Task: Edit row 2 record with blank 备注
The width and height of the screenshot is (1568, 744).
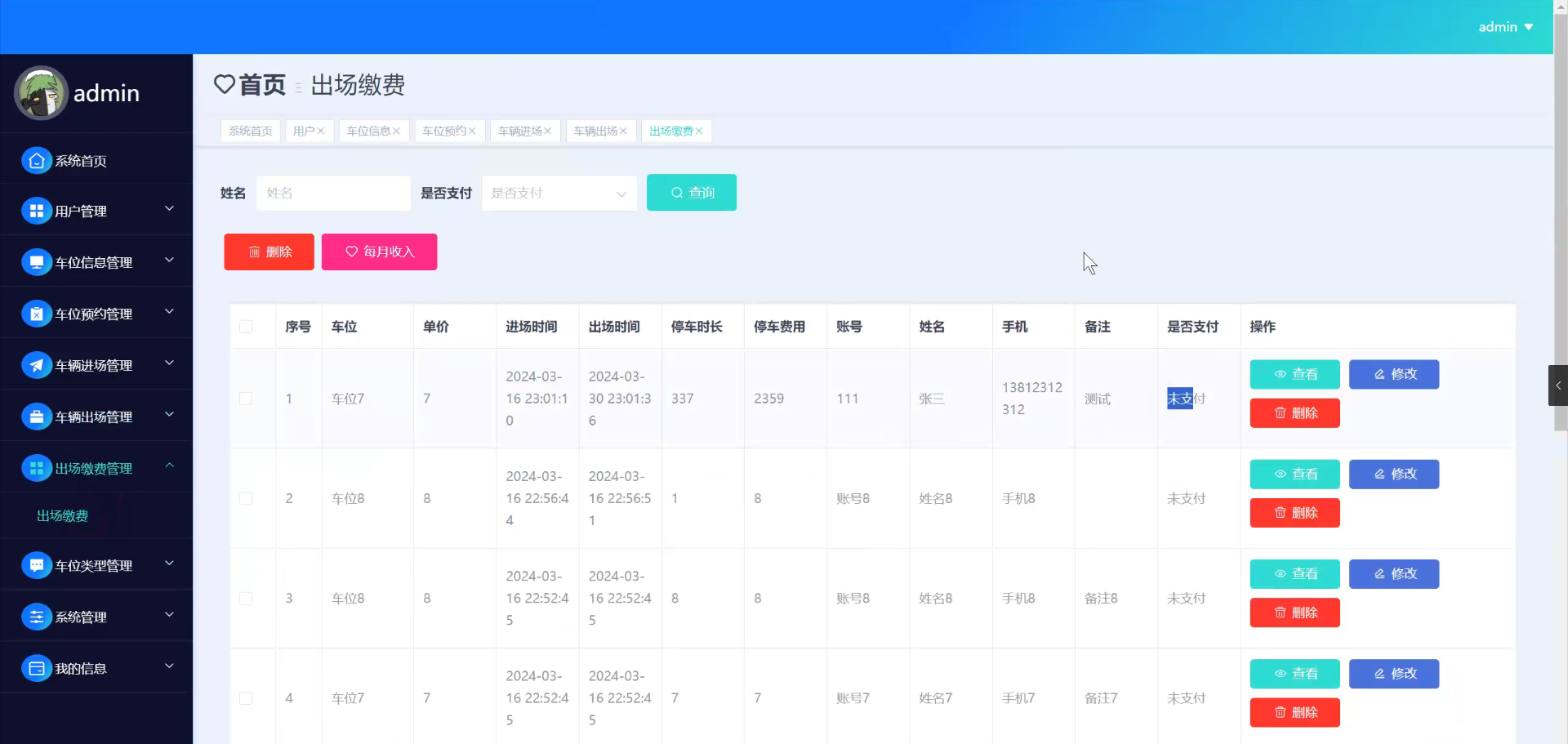Action: [x=1394, y=474]
